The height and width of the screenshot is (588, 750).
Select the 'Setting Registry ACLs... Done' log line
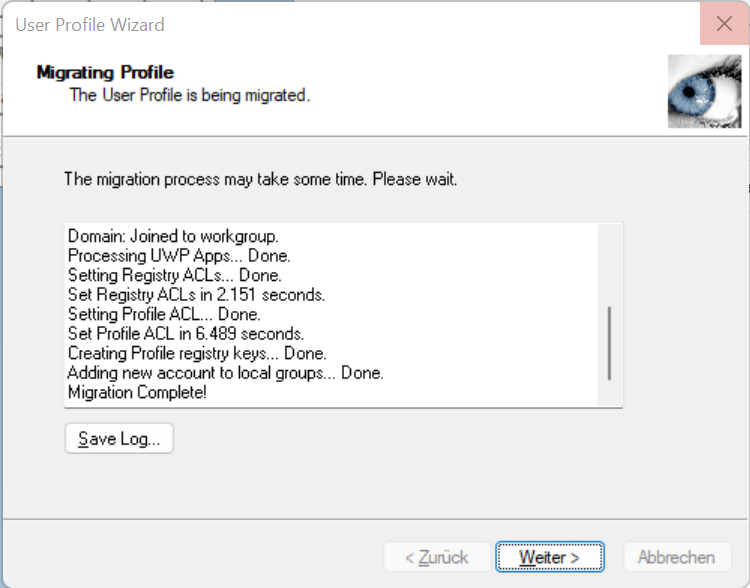point(175,275)
